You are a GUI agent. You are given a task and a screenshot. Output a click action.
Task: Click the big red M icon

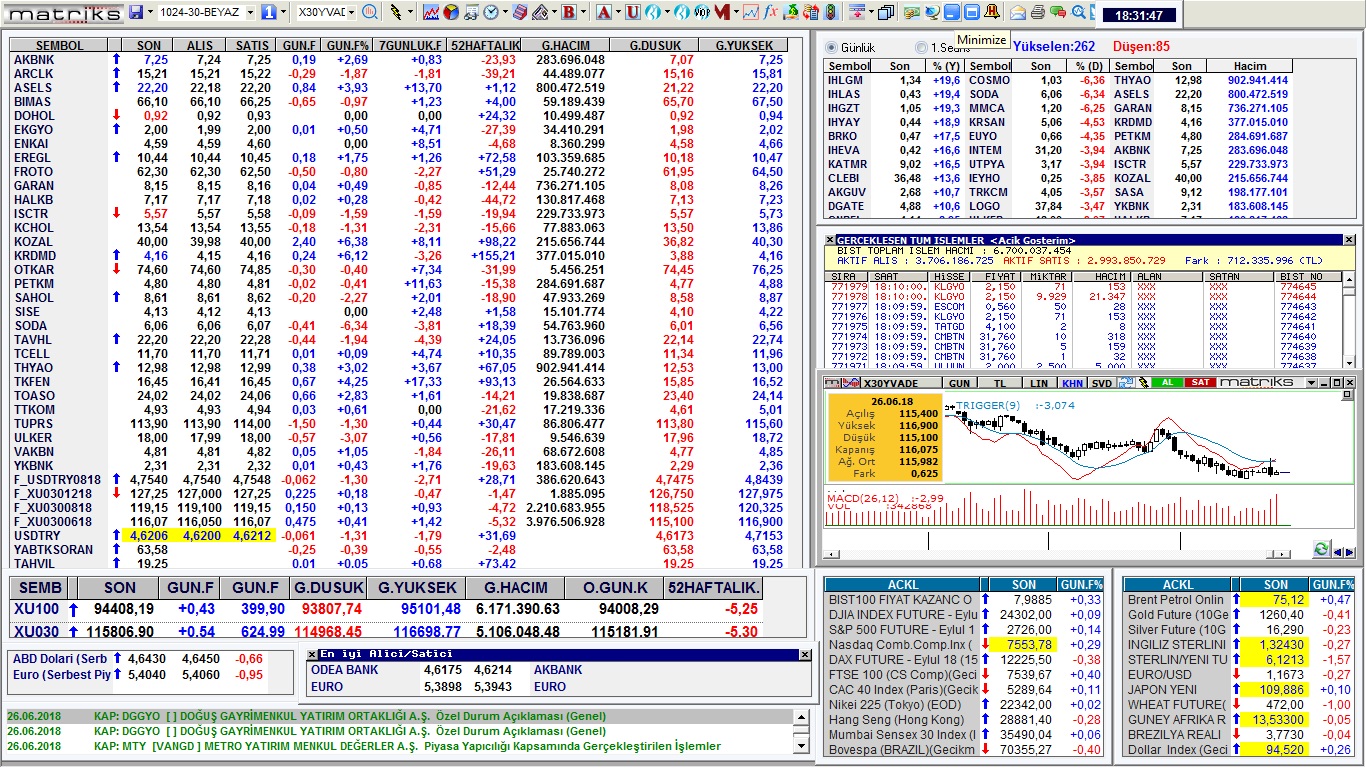(721, 12)
